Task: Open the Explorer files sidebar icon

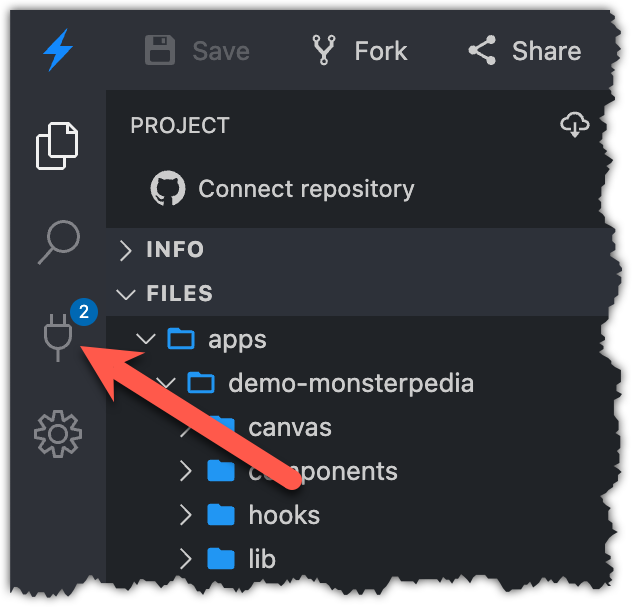Action: click(57, 146)
